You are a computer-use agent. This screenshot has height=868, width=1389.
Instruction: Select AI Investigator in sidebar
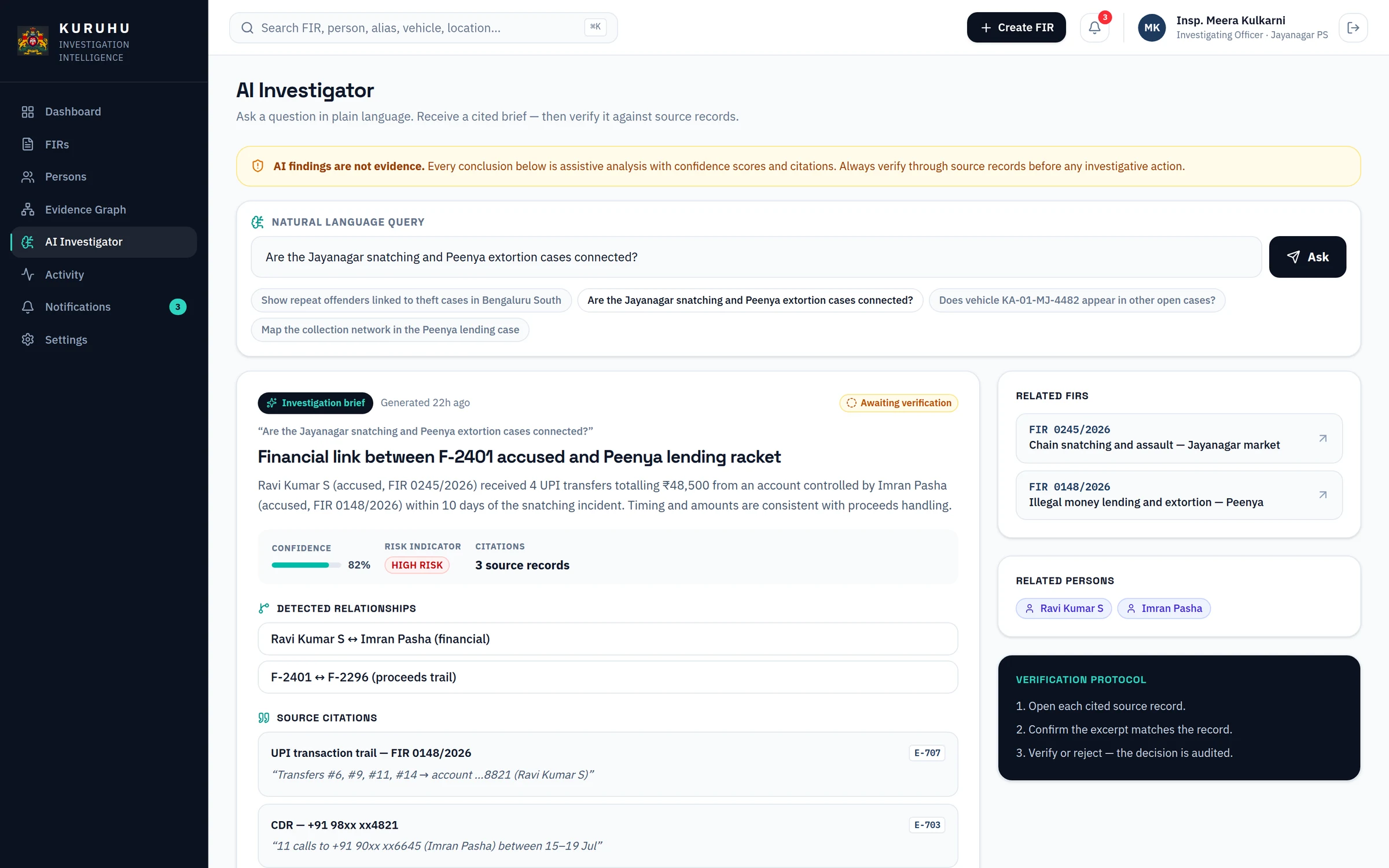104,242
